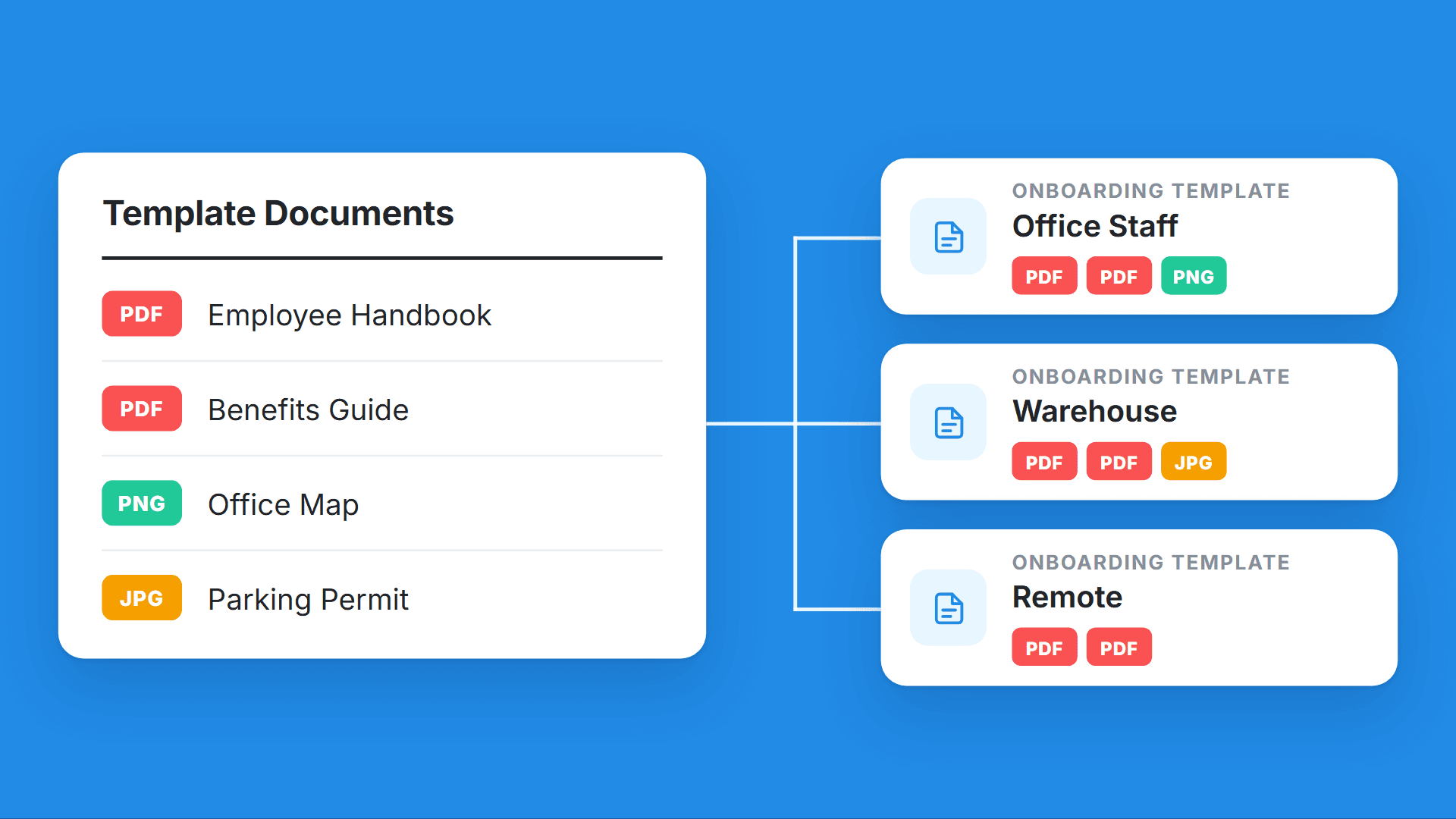Screen dimensions: 1456x819
Task: Open the Remote template title
Action: point(1067,598)
